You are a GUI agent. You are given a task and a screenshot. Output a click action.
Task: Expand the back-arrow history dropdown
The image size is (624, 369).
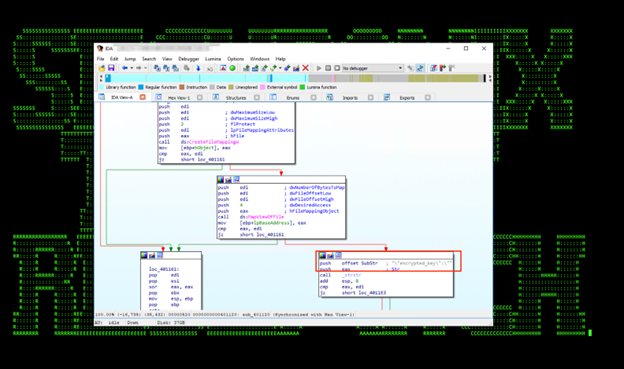(x=131, y=68)
